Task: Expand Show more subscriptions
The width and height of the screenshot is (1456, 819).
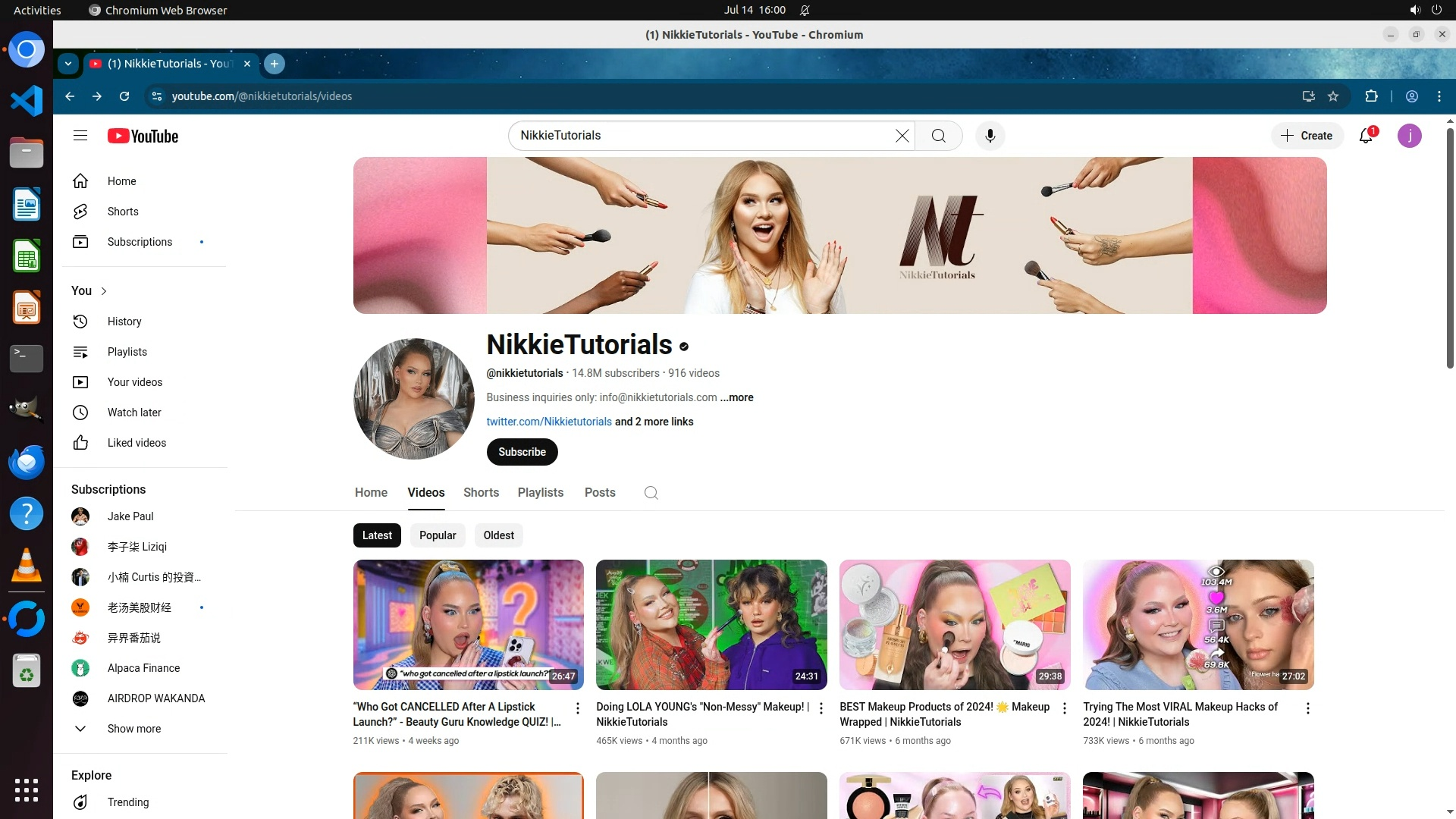Action: click(133, 729)
